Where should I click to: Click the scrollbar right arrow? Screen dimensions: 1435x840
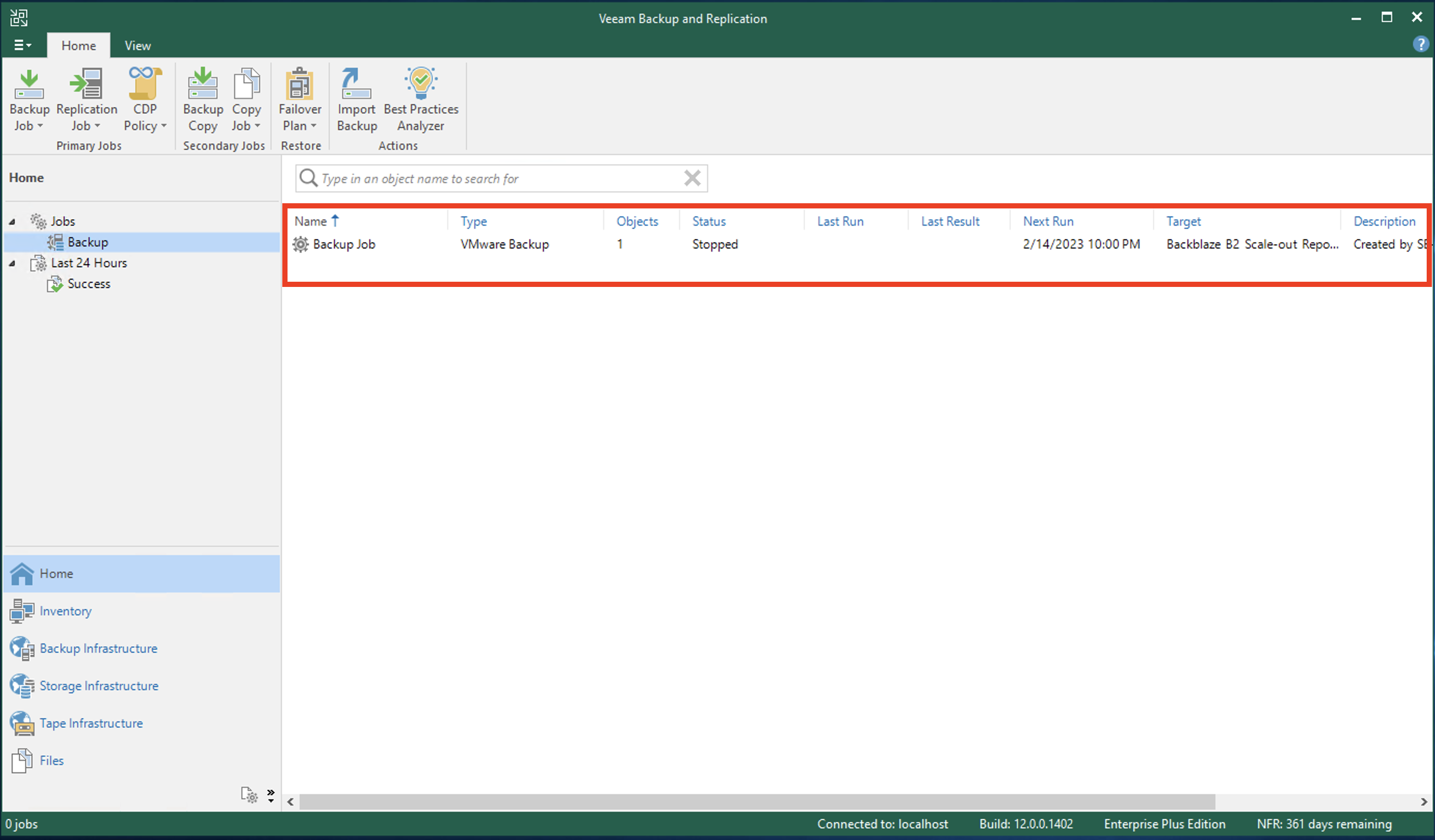1424,802
